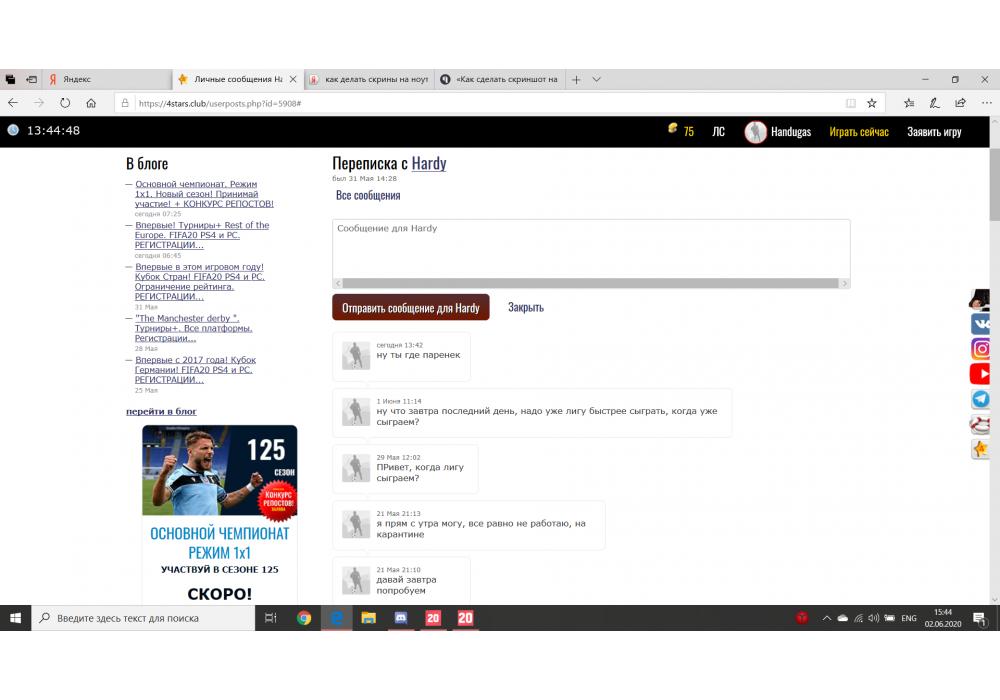1000x700 pixels.
Task: Open Discord from the taskbar
Action: [400, 618]
